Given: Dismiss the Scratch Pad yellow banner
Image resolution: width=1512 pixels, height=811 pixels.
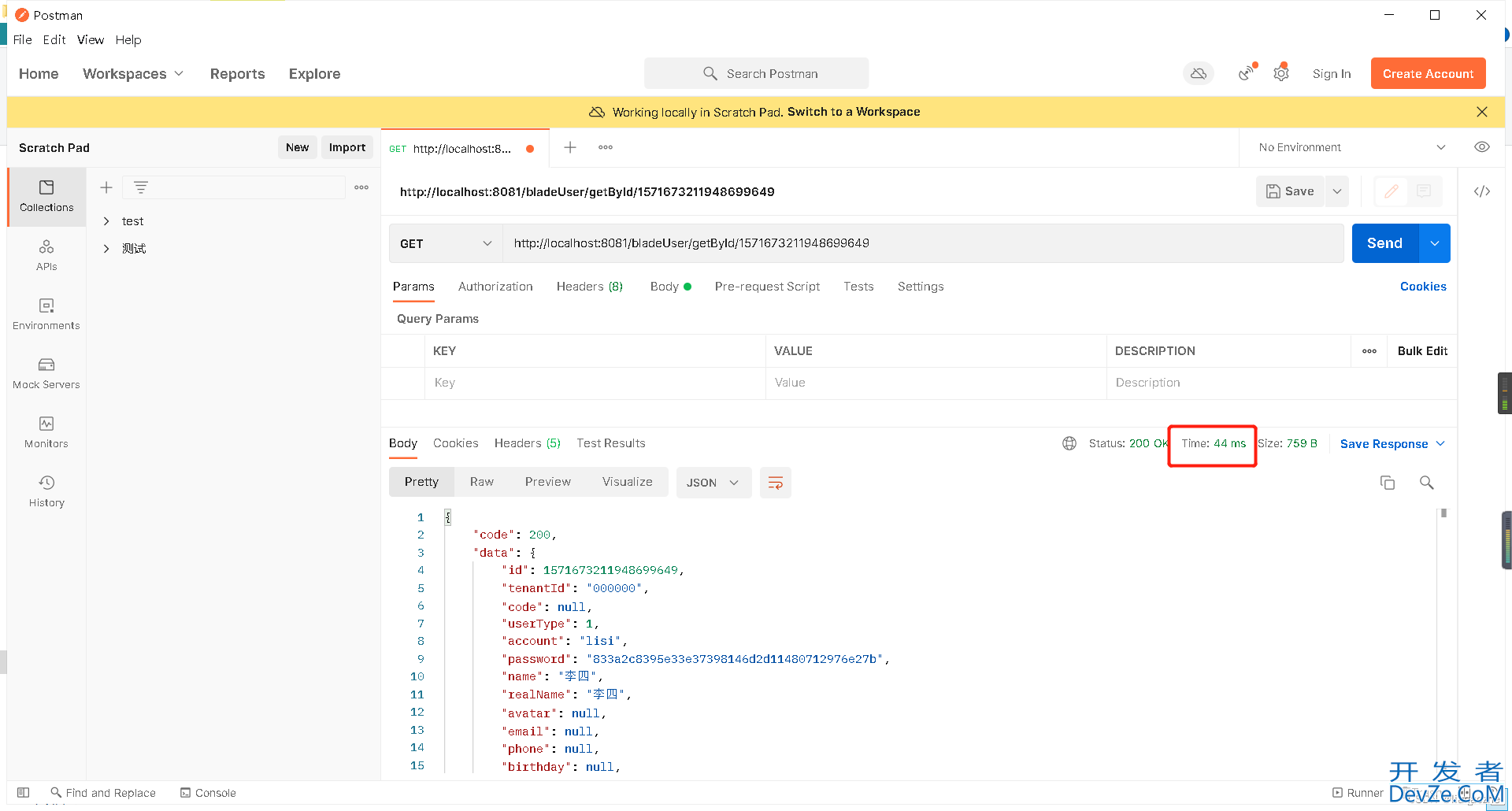Looking at the screenshot, I should [x=1482, y=112].
